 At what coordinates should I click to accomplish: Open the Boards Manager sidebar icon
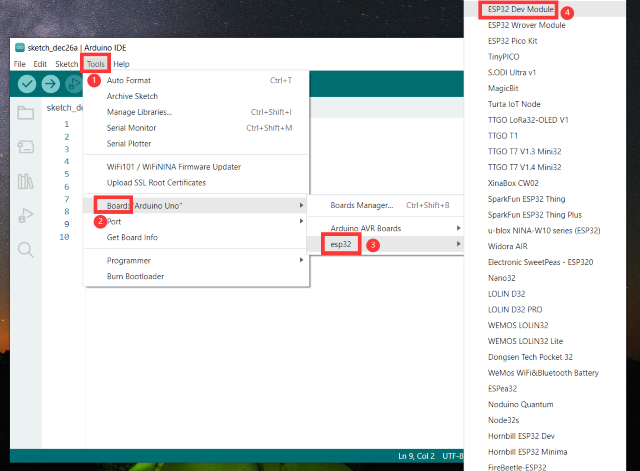pyautogui.click(x=25, y=147)
